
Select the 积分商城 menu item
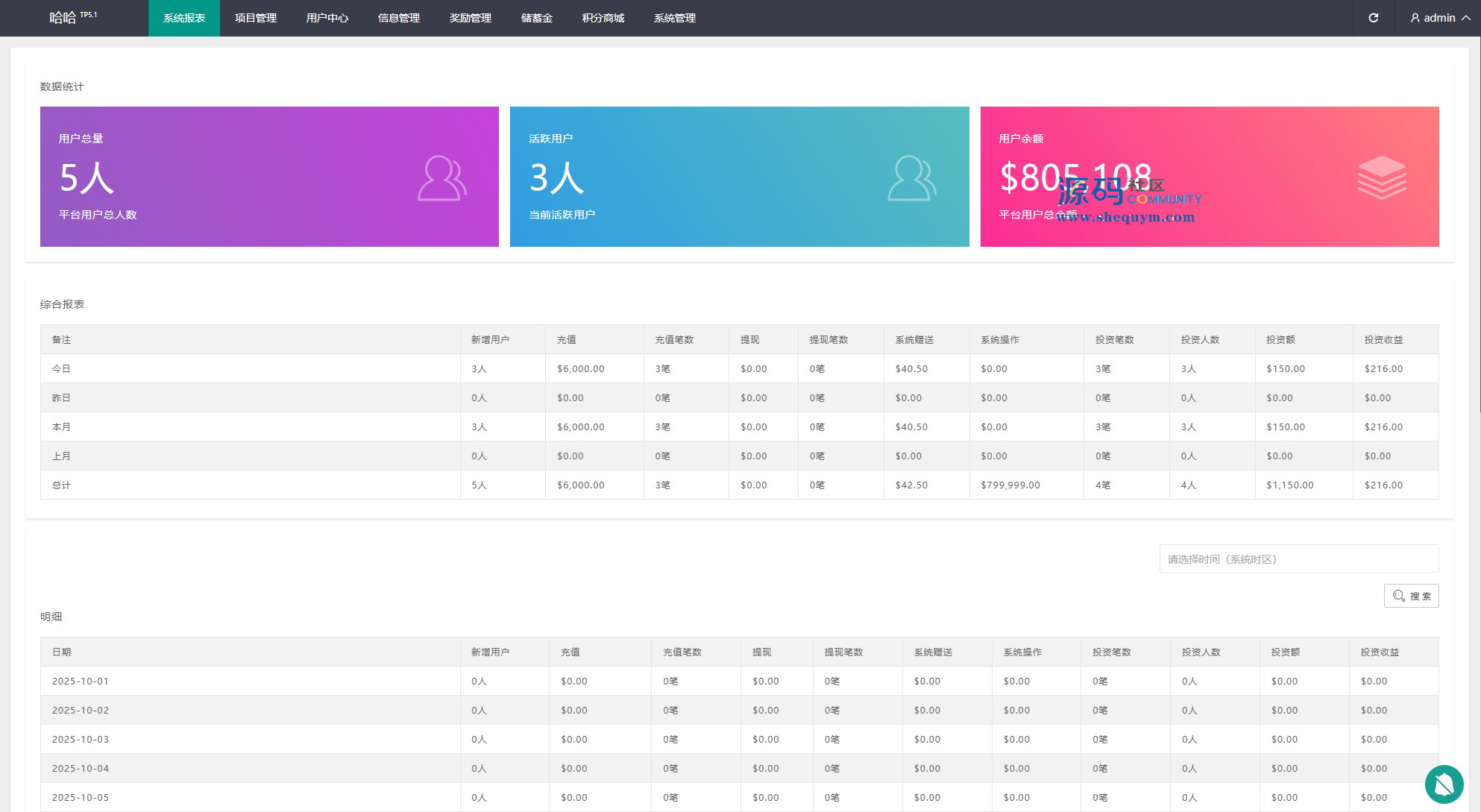pos(603,18)
